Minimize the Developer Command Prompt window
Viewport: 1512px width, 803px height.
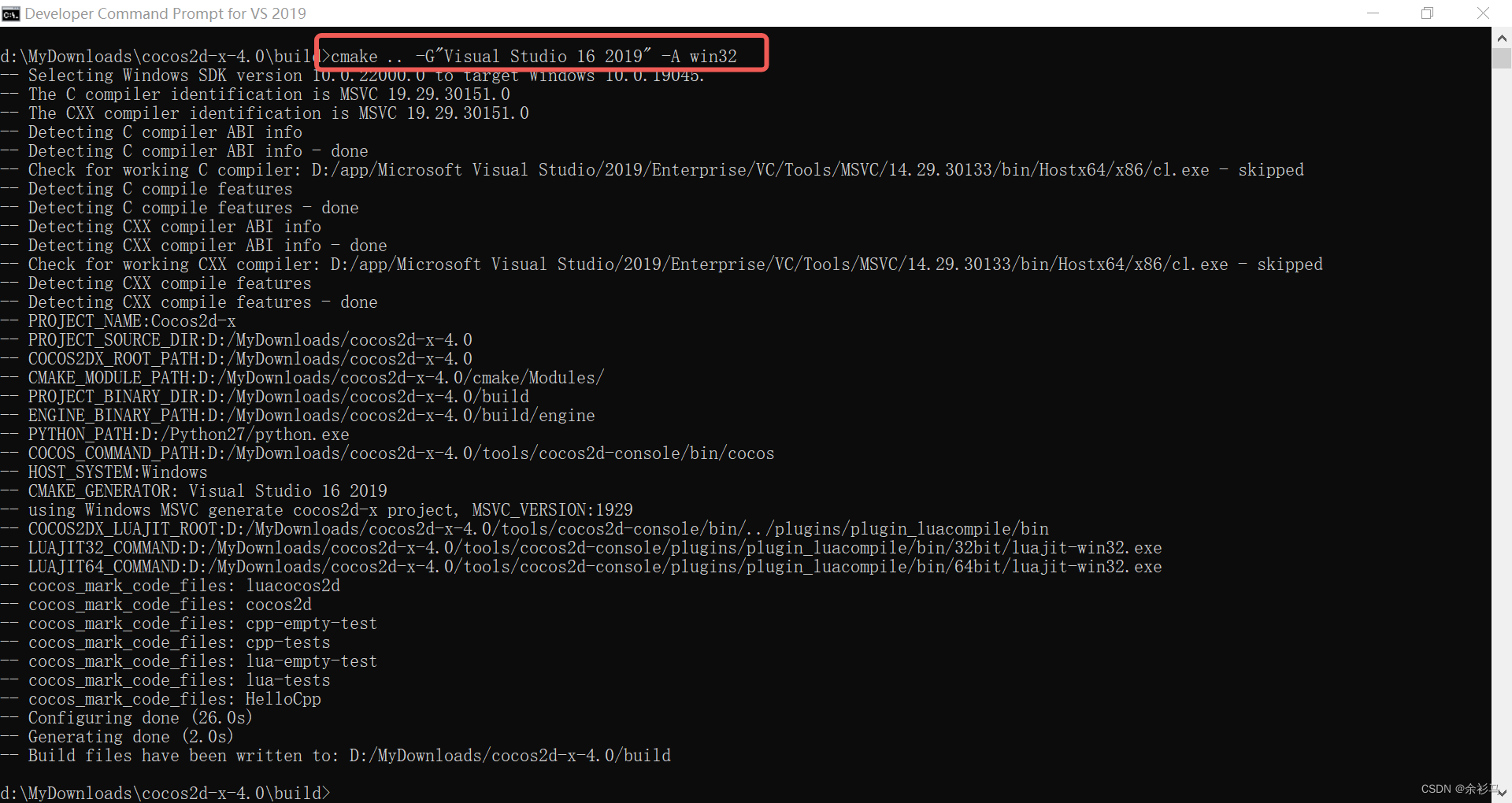pyautogui.click(x=1373, y=13)
